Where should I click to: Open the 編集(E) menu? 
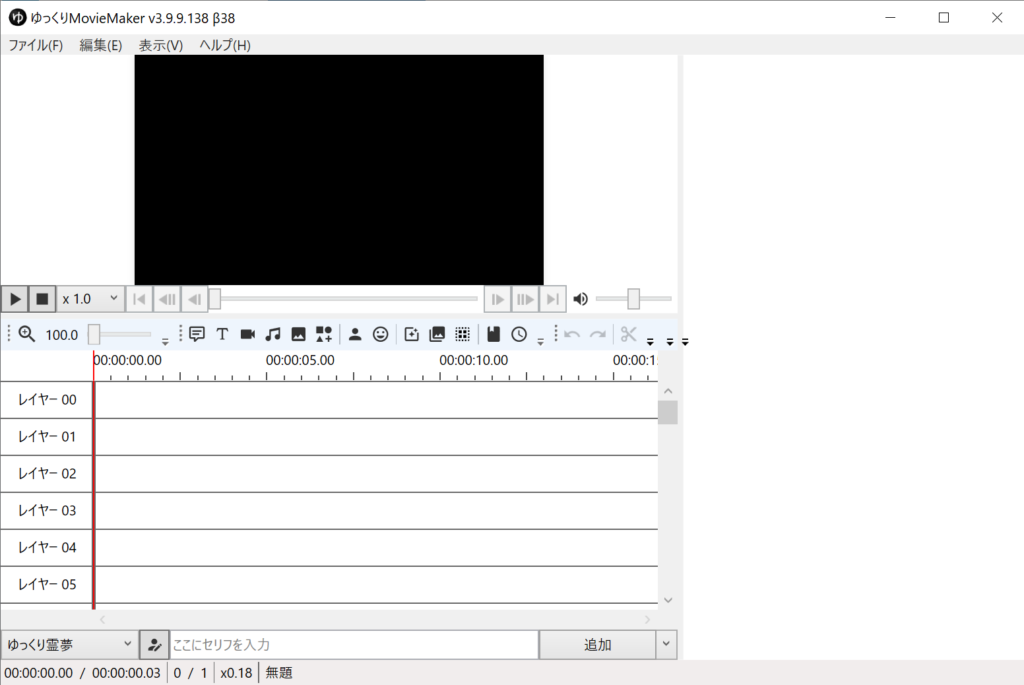point(101,45)
